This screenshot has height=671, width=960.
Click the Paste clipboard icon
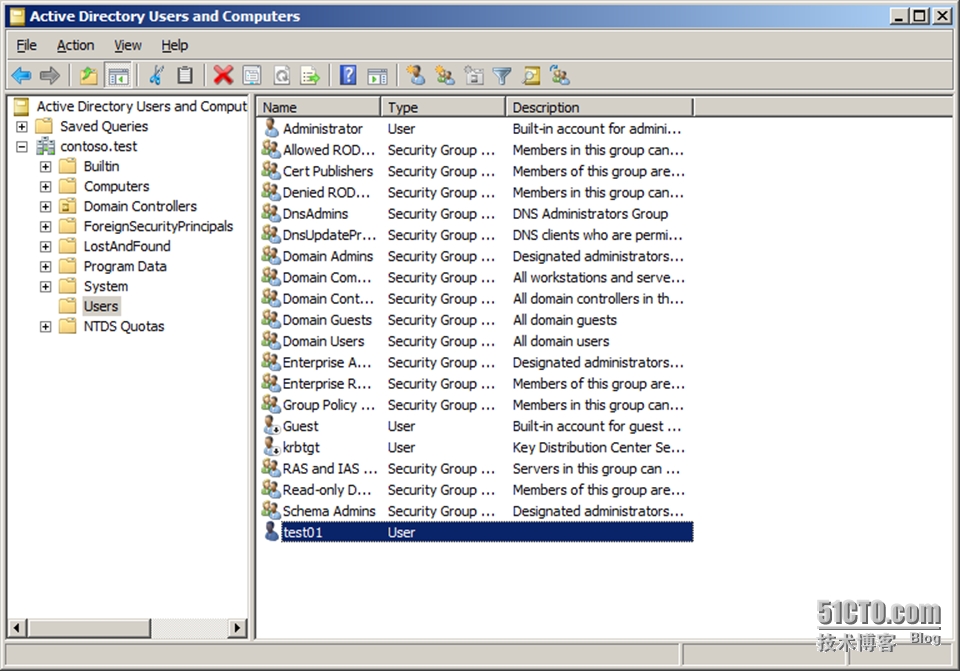185,76
